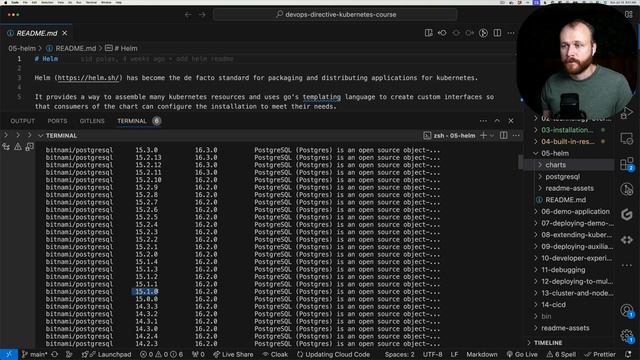
Task: Click highlighted 15.1.0 version in terminal
Action: [x=146, y=291]
